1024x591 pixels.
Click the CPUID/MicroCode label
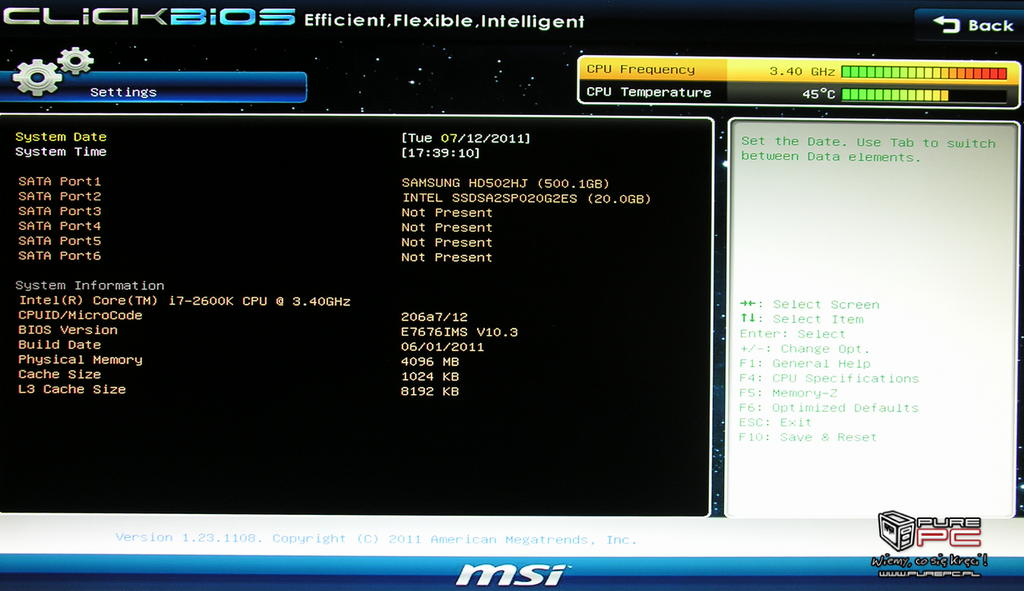tap(80, 315)
